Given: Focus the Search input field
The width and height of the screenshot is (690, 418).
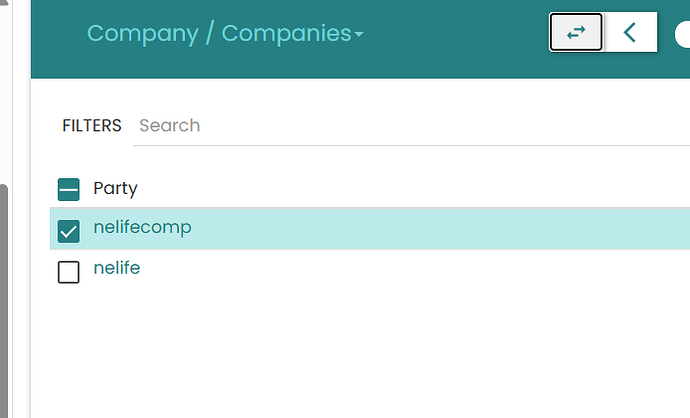Looking at the screenshot, I should click(411, 126).
